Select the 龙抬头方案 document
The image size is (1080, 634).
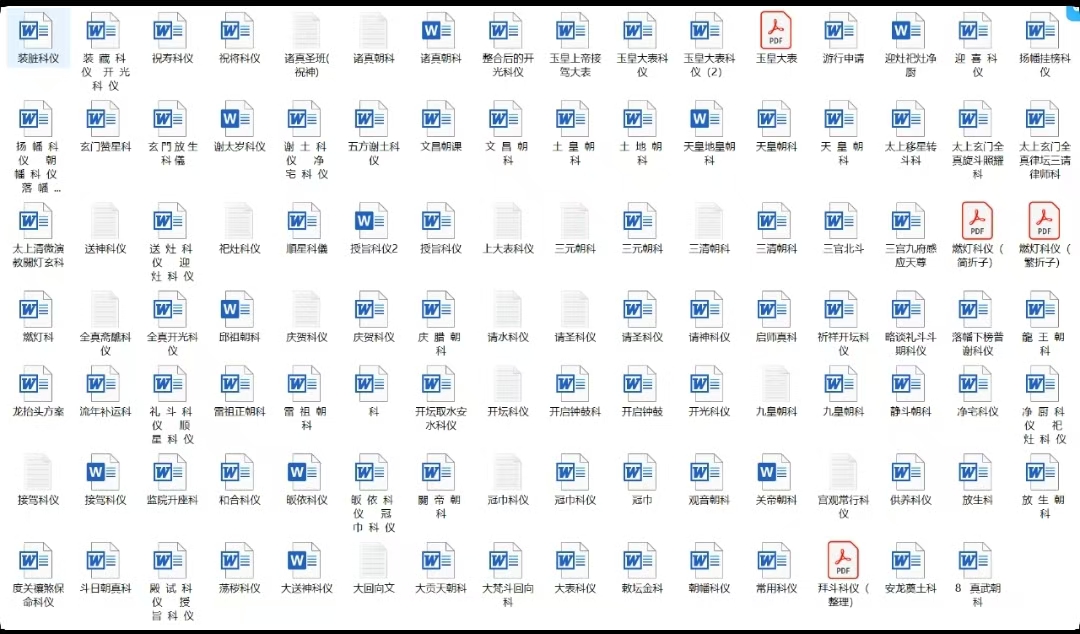click(x=38, y=385)
